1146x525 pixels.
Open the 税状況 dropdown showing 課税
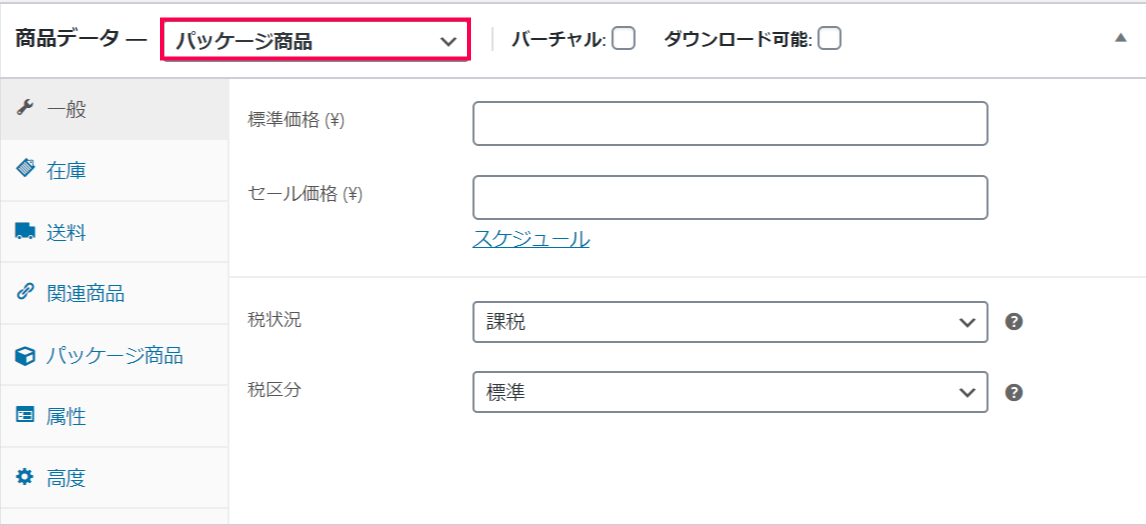(x=730, y=322)
